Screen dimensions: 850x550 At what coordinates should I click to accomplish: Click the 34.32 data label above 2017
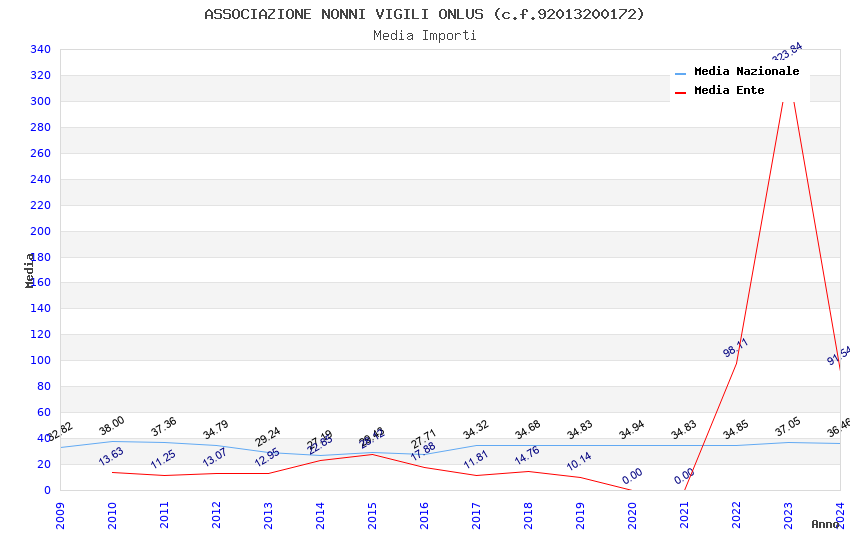pyautogui.click(x=476, y=430)
